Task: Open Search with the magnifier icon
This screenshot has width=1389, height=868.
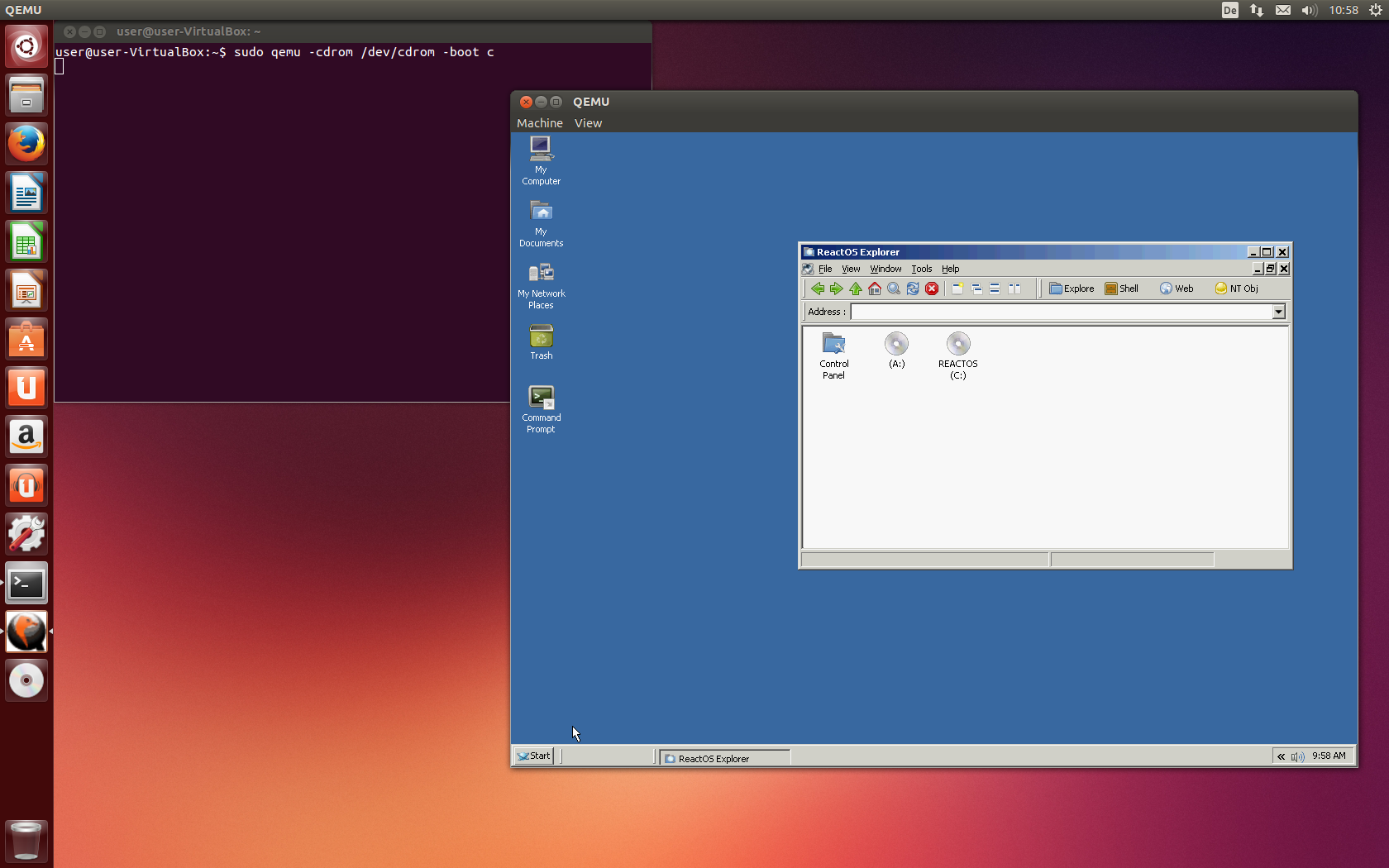Action: tap(894, 289)
